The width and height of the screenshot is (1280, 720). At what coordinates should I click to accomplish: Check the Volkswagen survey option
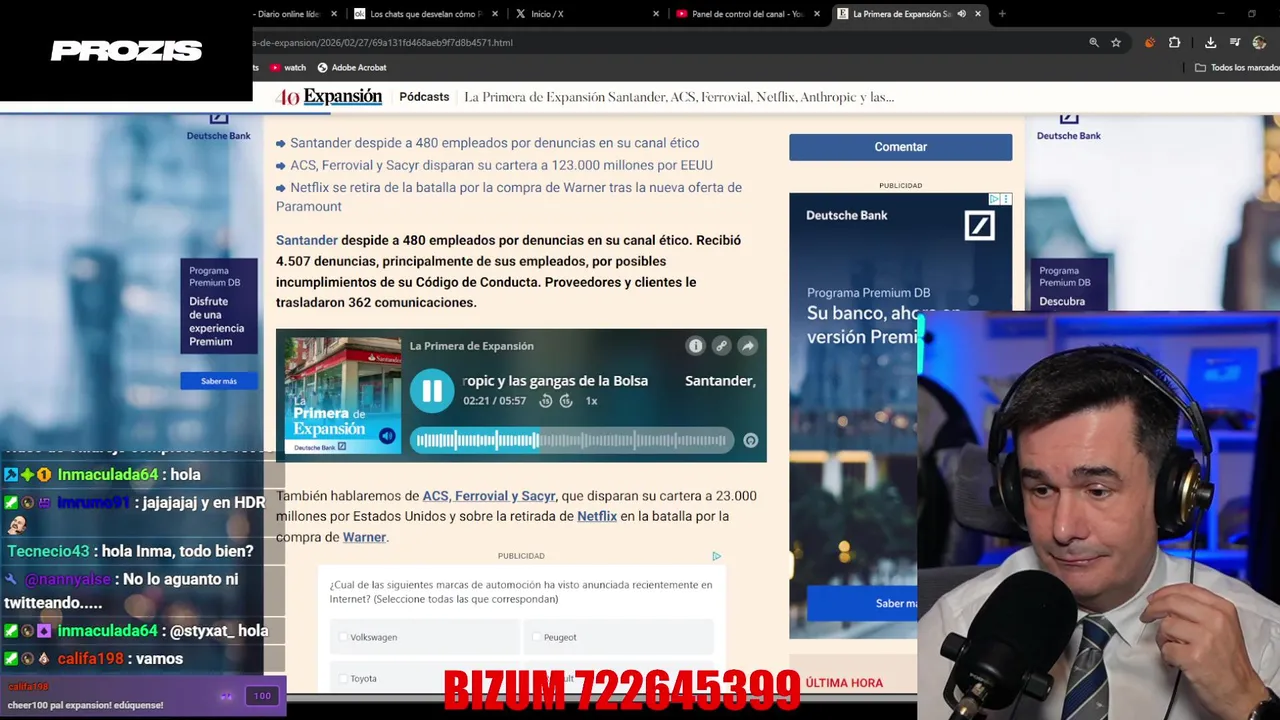coord(425,637)
